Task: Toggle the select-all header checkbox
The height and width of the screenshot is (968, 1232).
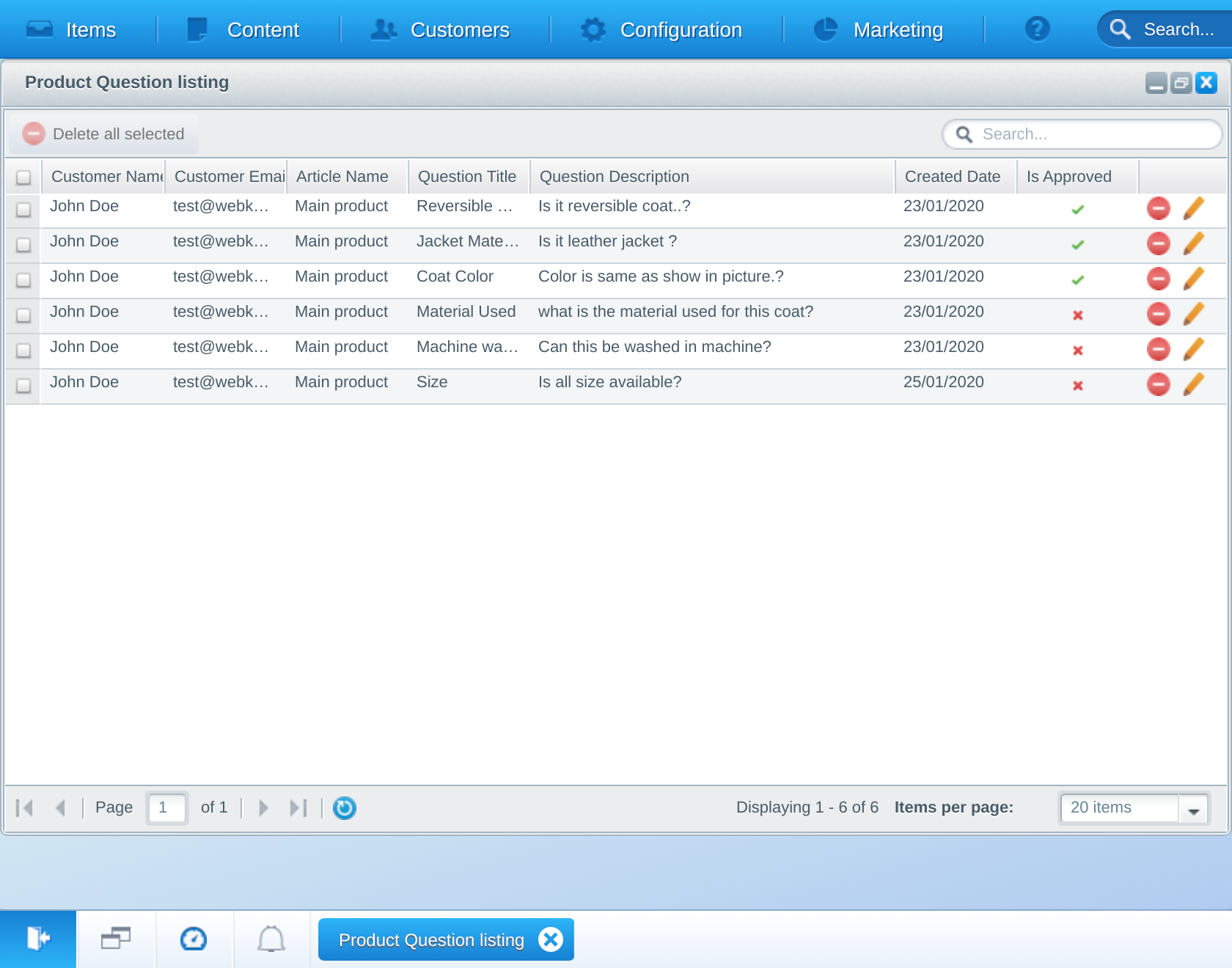Action: click(x=23, y=177)
